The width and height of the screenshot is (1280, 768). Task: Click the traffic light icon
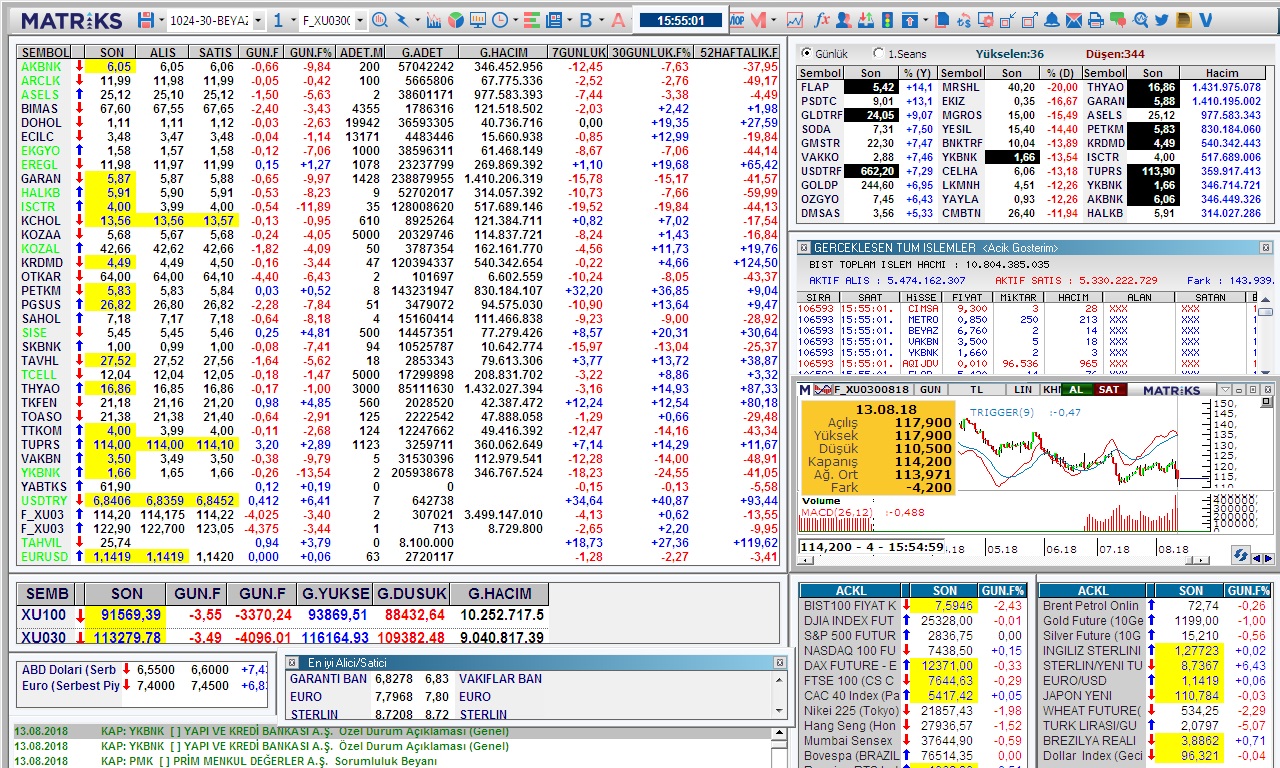tap(887, 20)
